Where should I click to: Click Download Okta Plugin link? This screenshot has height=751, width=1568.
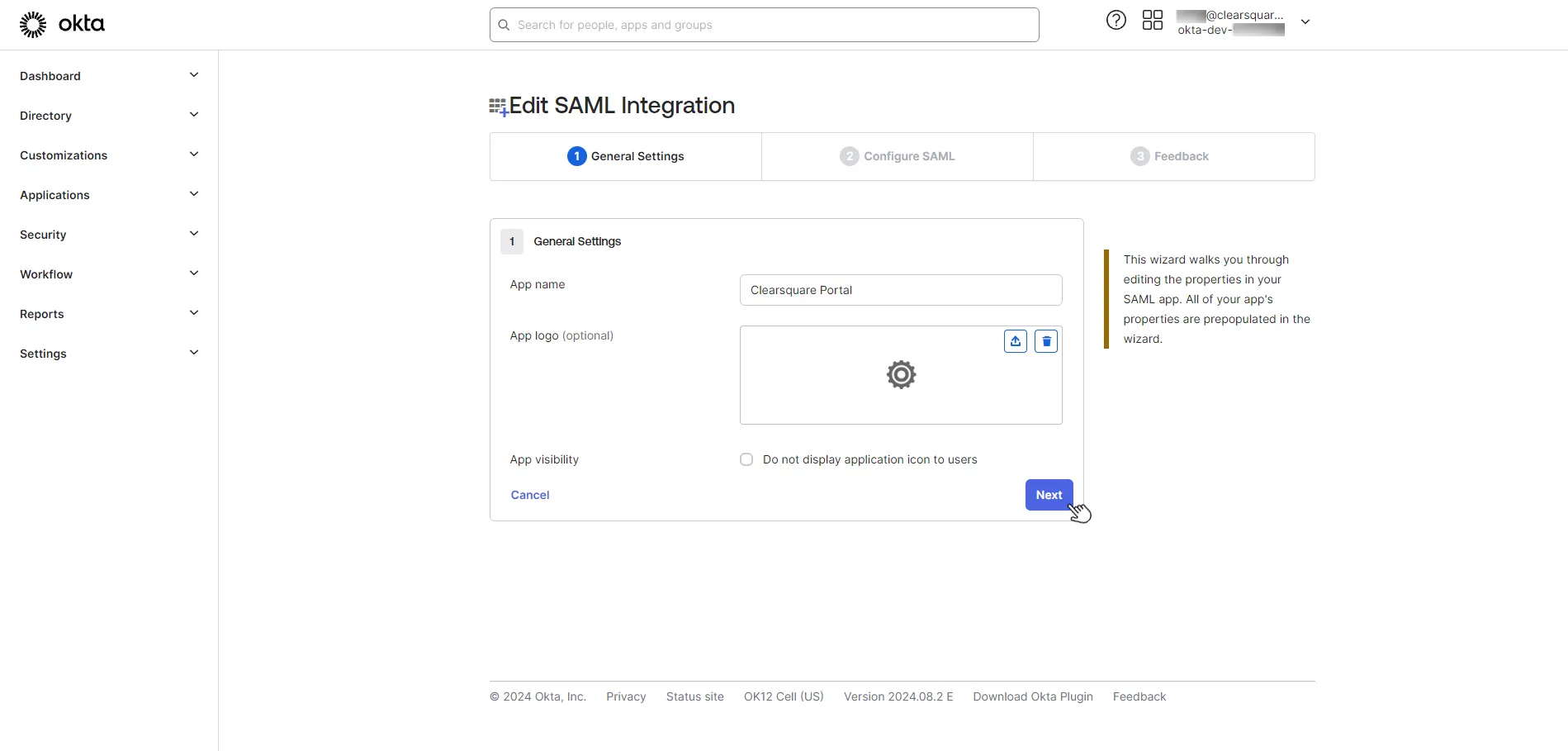[1033, 696]
